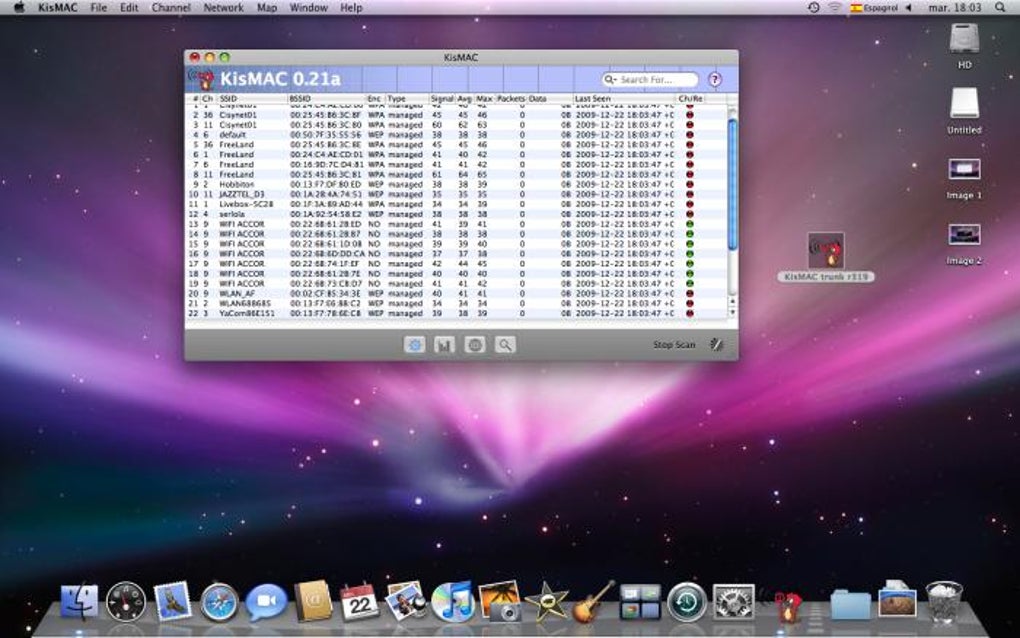Click the network list vertical scrollbar thumb
This screenshot has height=638, width=1020.
[732, 185]
